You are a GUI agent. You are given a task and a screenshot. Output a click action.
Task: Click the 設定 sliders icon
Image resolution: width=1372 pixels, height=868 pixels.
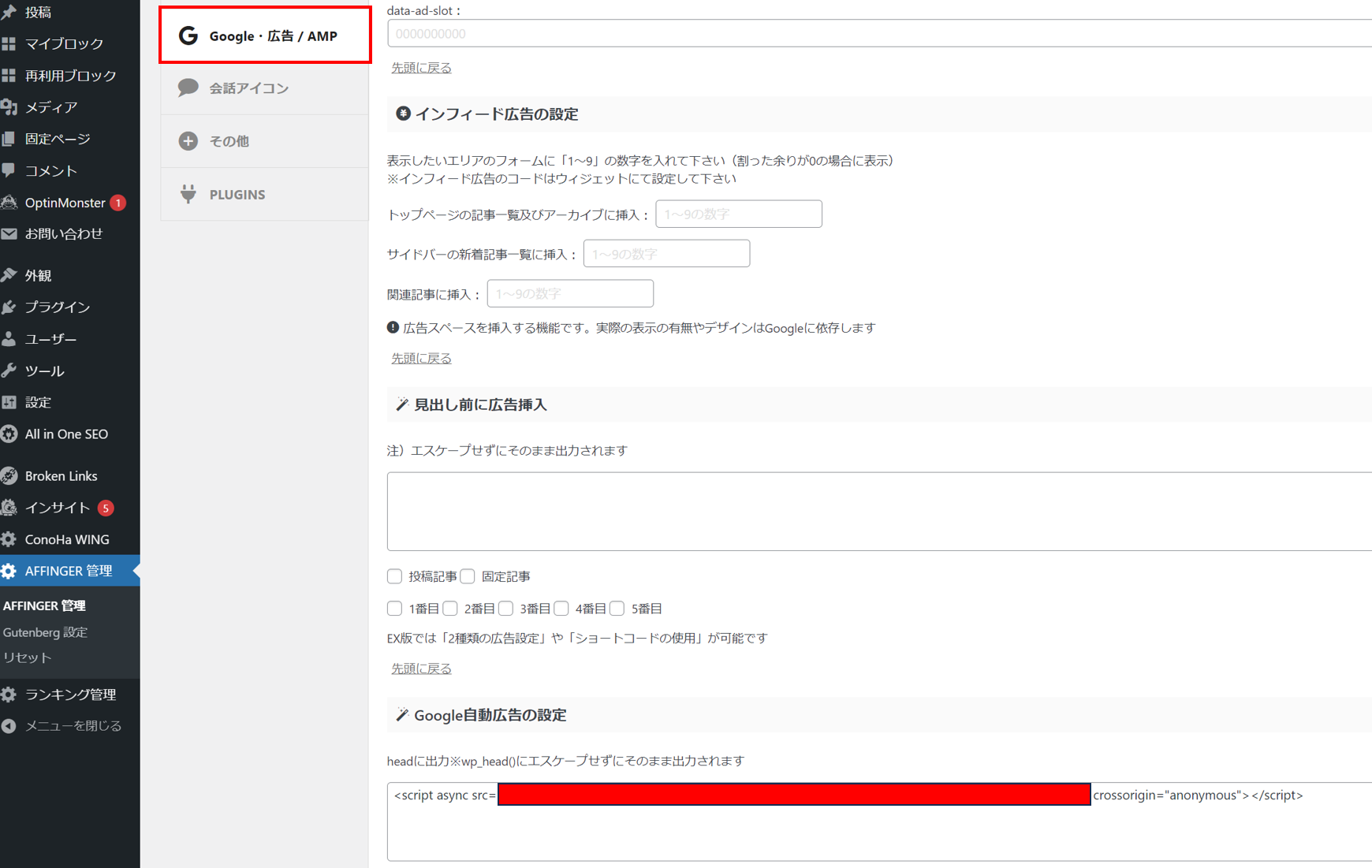point(9,402)
